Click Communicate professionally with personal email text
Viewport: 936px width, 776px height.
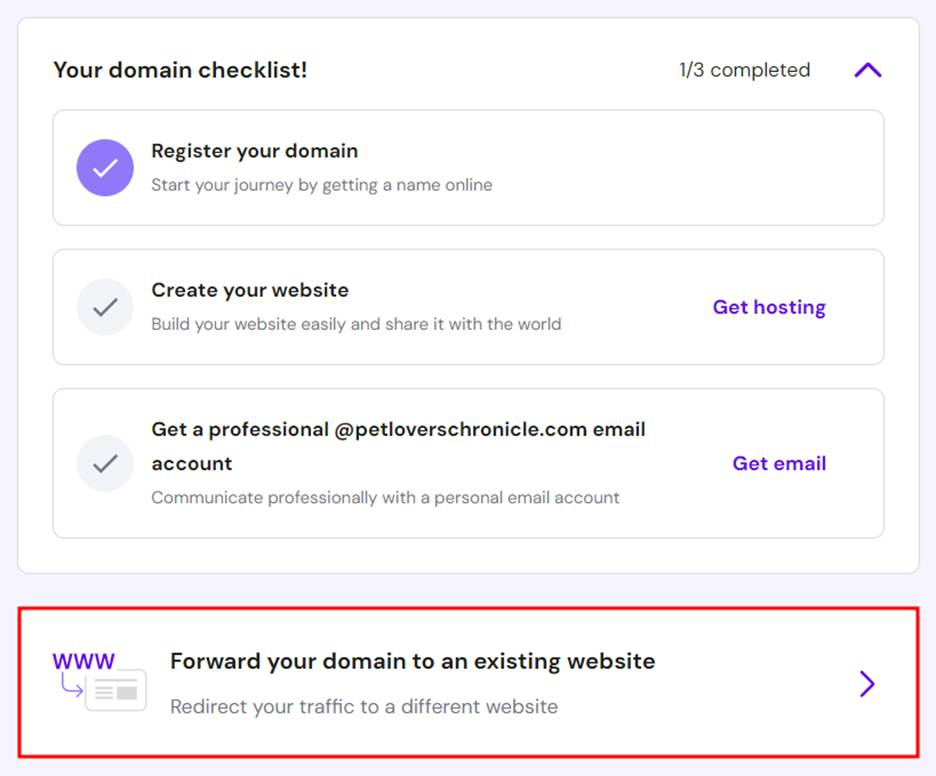pos(385,497)
